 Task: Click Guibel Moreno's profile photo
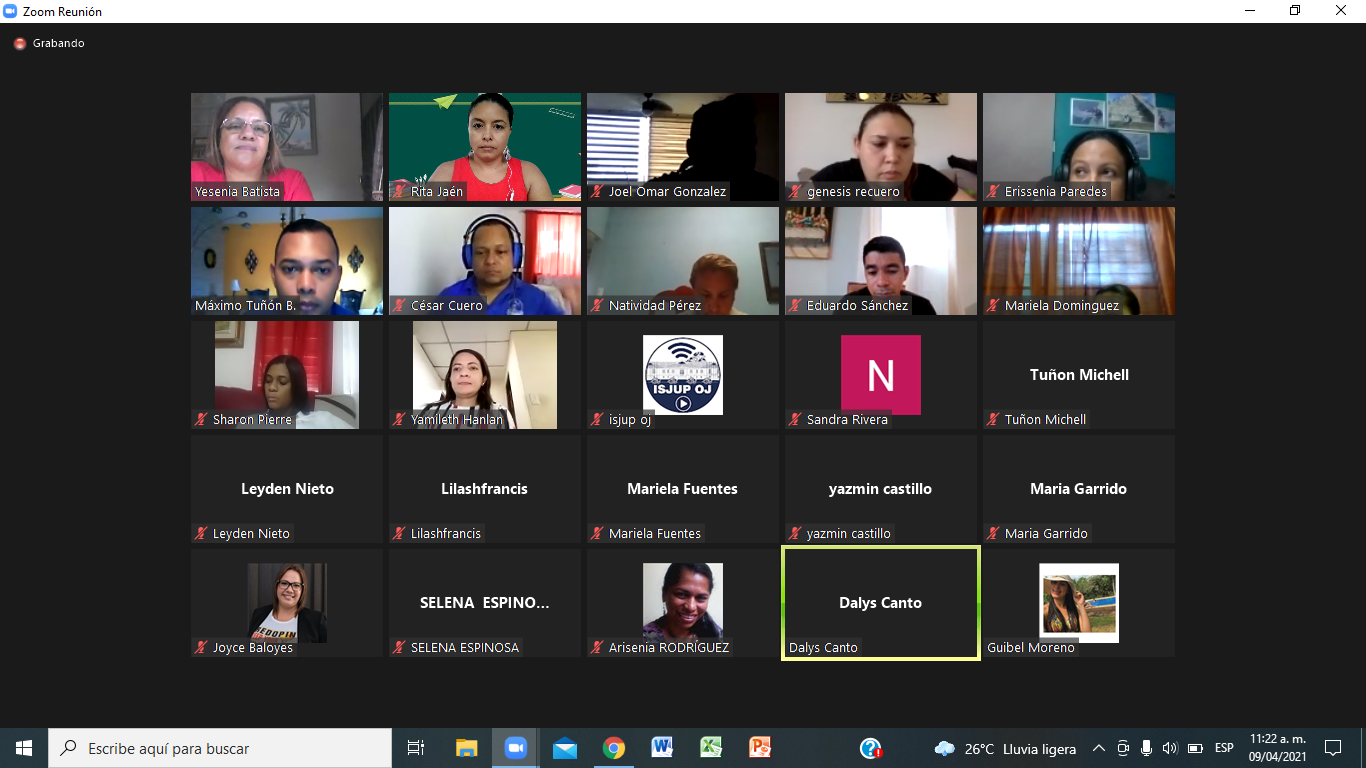[1079, 603]
